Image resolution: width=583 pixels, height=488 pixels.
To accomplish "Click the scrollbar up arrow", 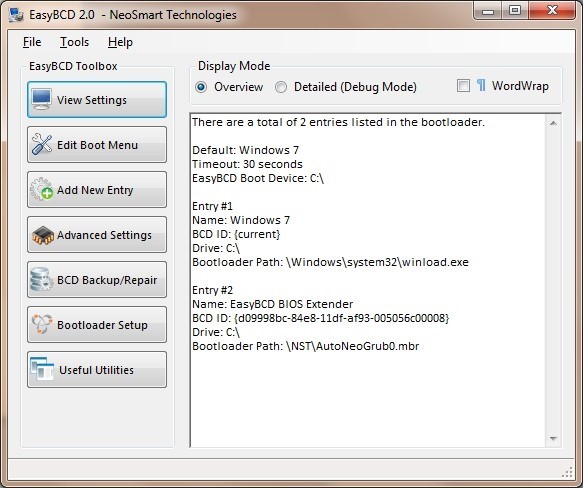I will click(x=553, y=123).
